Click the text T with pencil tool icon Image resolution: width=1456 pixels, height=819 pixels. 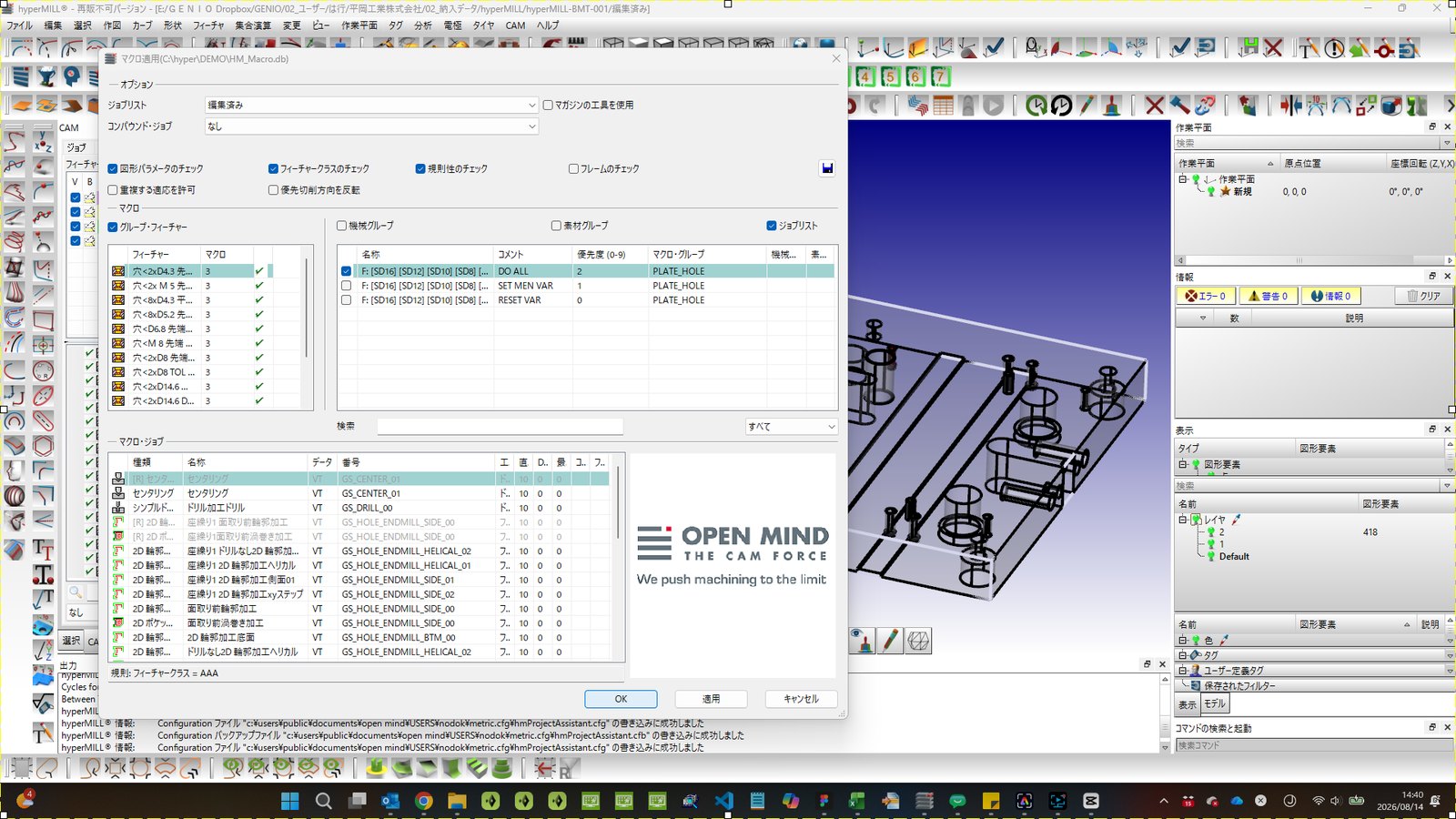tap(1309, 48)
